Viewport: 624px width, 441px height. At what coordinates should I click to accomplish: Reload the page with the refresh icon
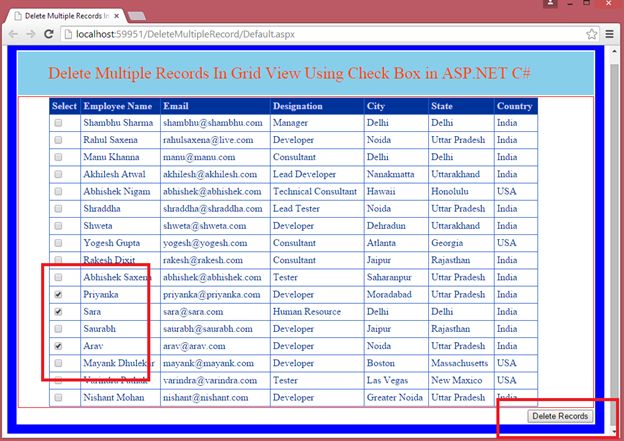tap(49, 34)
